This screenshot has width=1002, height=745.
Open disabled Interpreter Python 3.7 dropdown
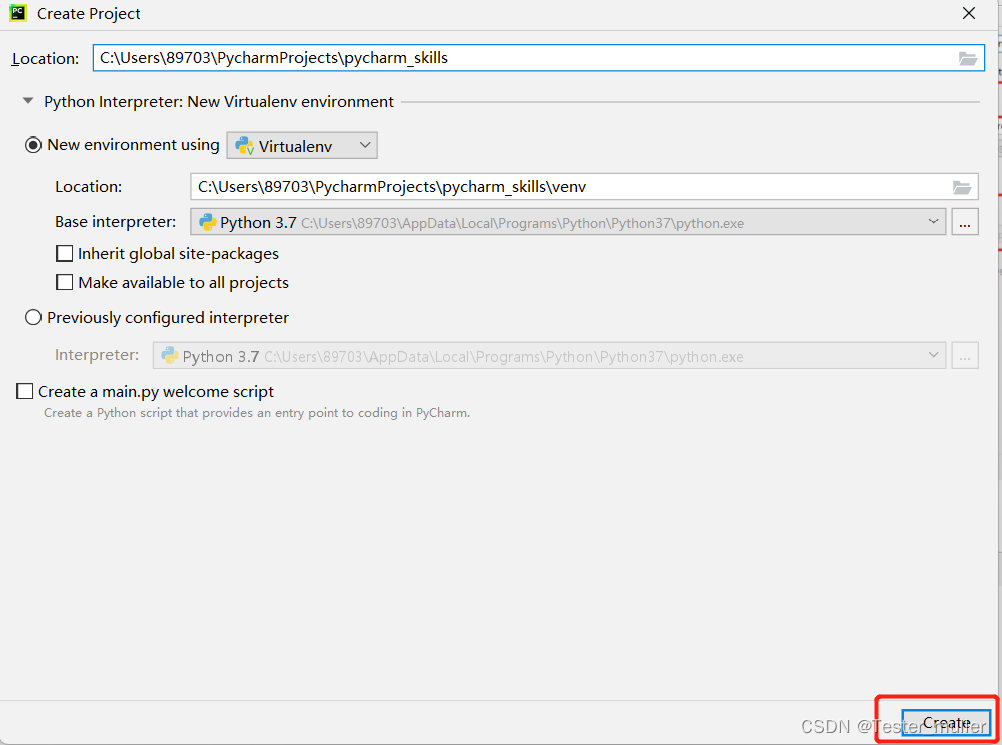549,356
